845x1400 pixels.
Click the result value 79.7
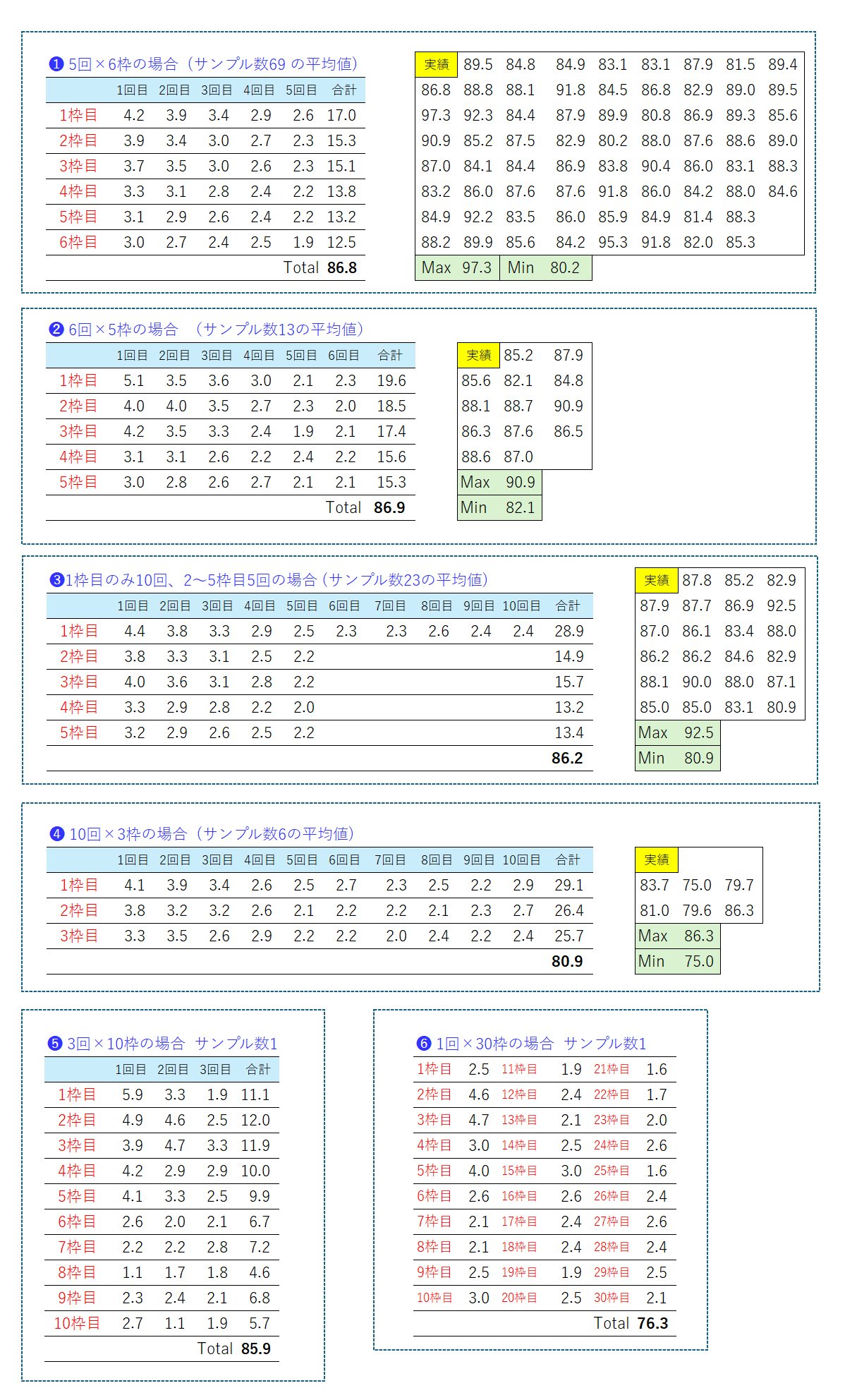pyautogui.click(x=739, y=886)
